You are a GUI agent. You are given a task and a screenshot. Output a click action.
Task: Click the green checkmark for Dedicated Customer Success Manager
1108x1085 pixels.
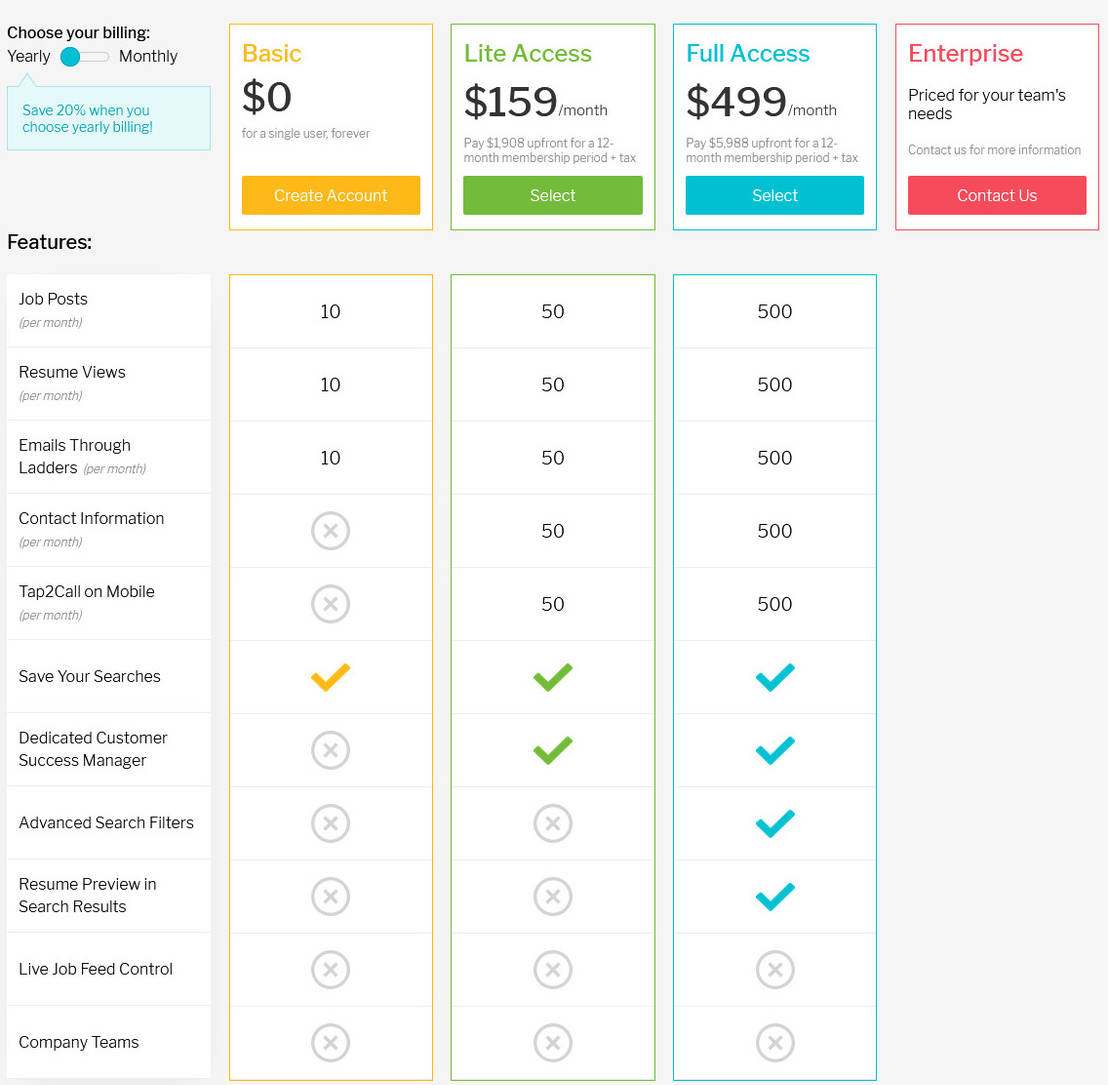[x=553, y=750]
